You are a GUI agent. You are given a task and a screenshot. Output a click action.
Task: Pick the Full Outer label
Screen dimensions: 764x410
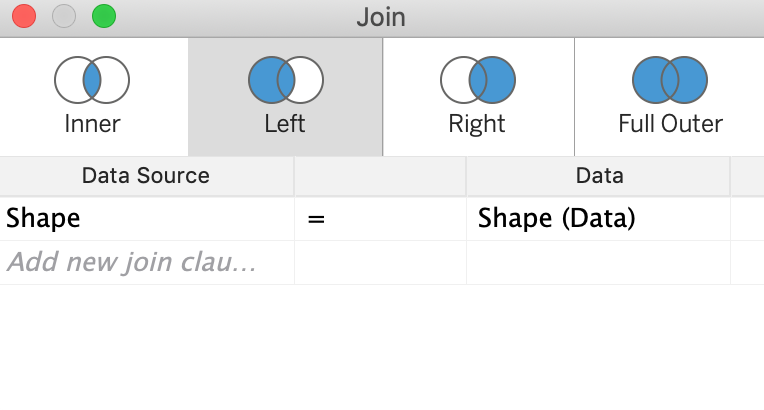670,124
